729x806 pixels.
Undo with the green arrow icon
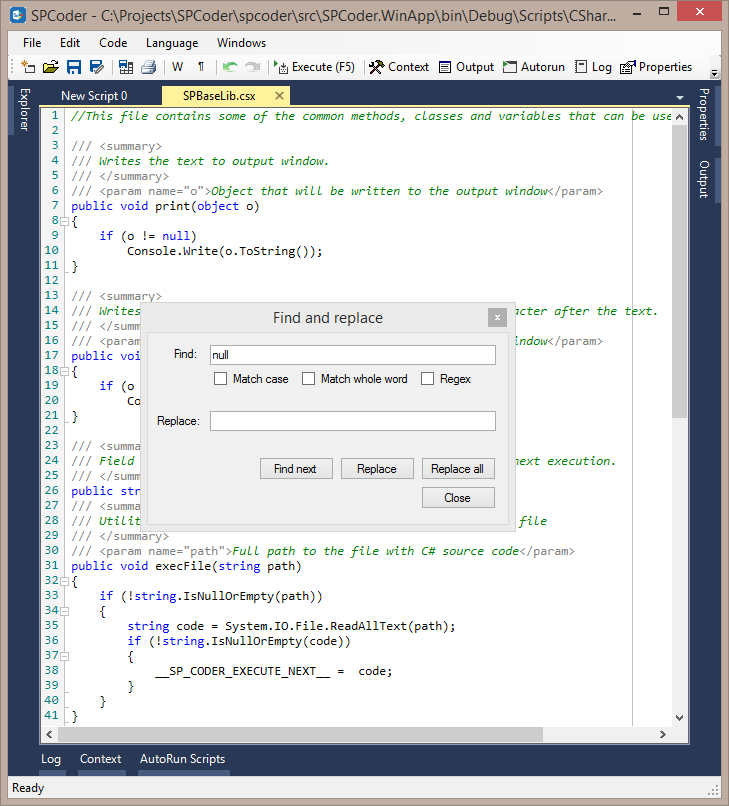[230, 67]
